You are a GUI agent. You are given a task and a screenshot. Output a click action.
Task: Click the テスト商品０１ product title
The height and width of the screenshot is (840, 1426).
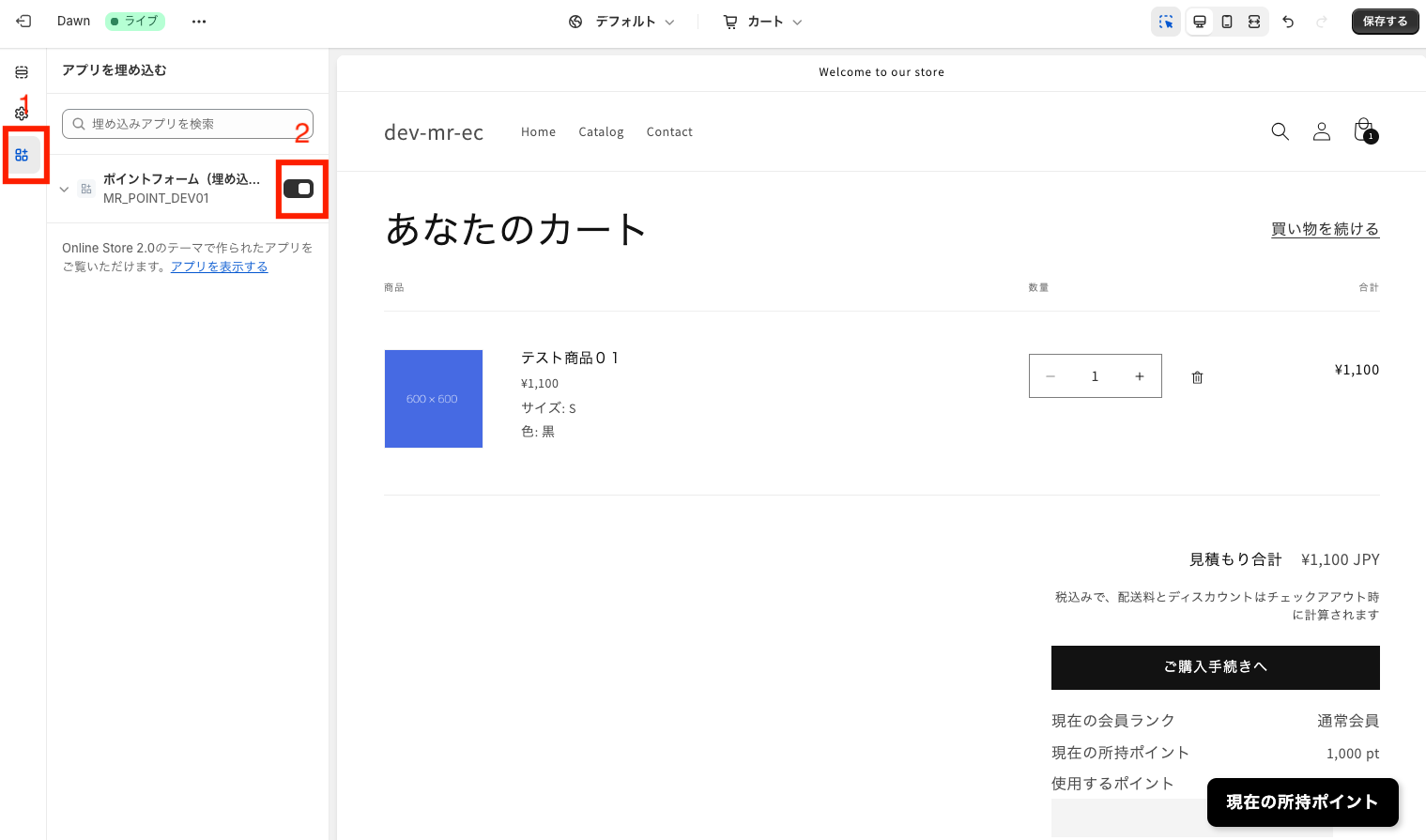click(570, 358)
